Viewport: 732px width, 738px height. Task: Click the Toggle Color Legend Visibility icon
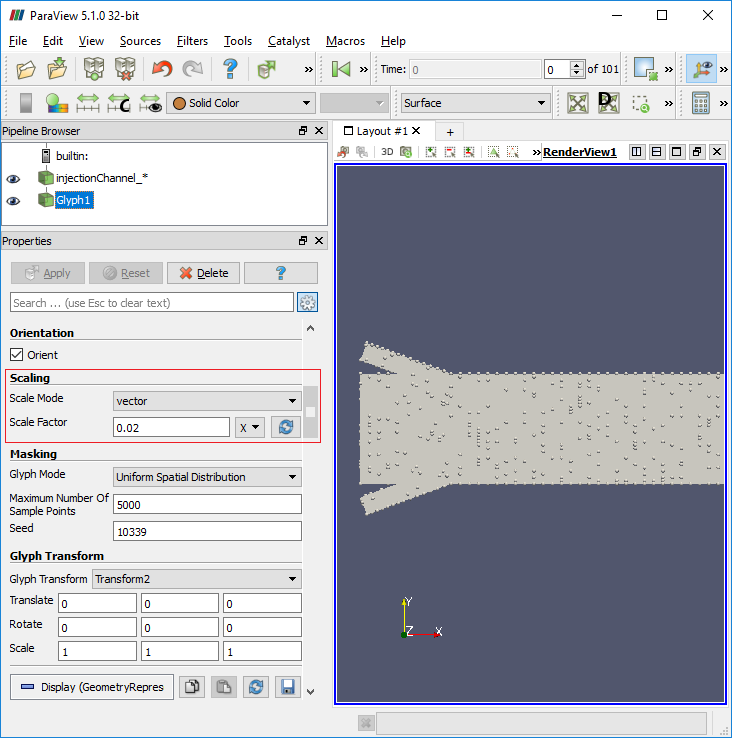(x=26, y=103)
